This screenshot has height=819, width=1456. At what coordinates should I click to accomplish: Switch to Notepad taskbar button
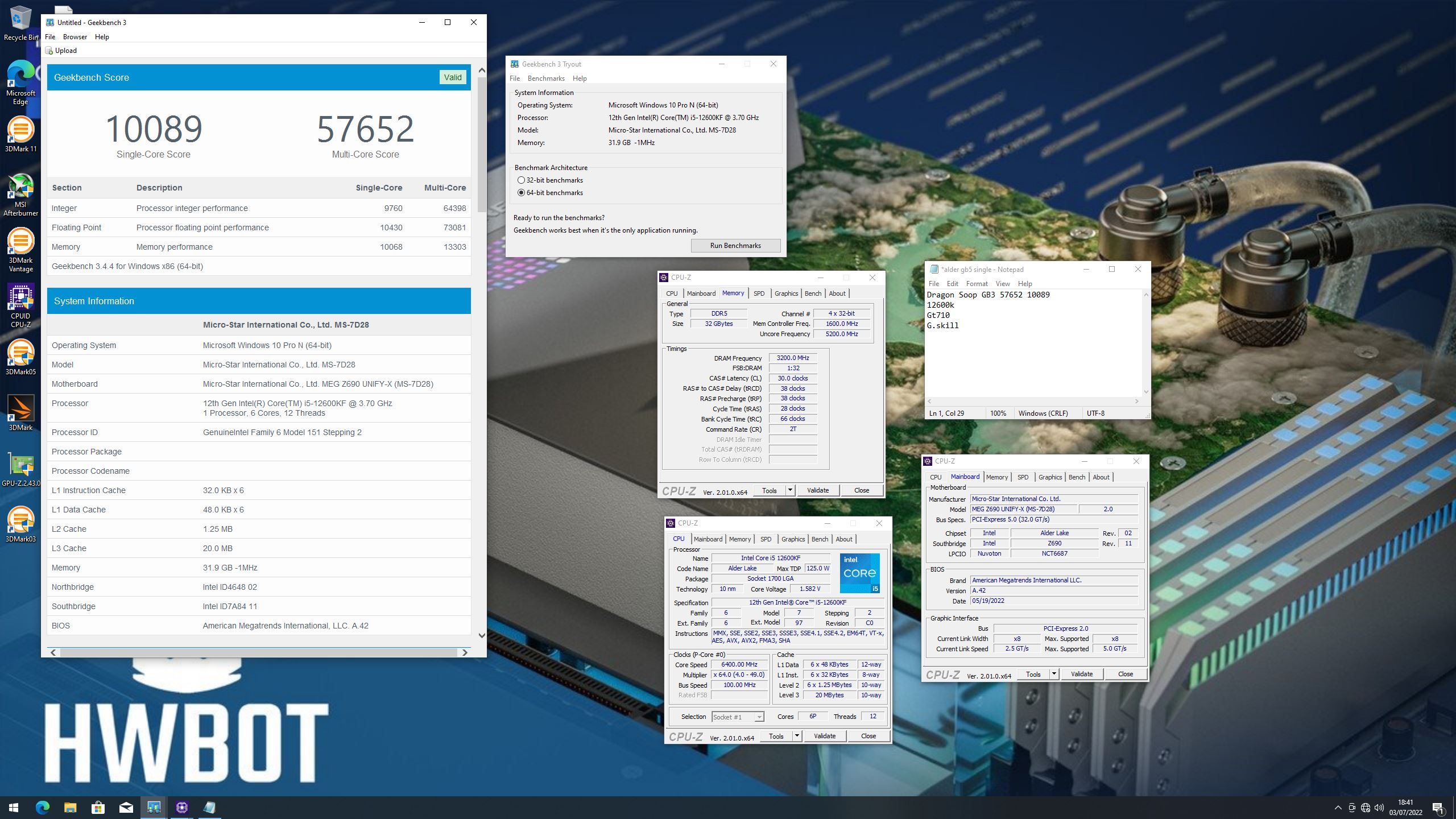click(209, 807)
